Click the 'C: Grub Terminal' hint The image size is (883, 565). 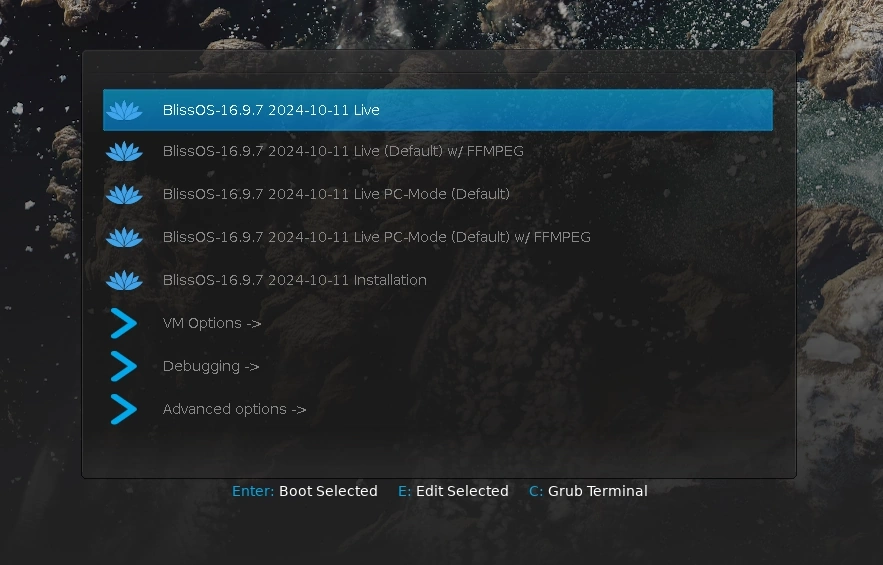pos(588,491)
